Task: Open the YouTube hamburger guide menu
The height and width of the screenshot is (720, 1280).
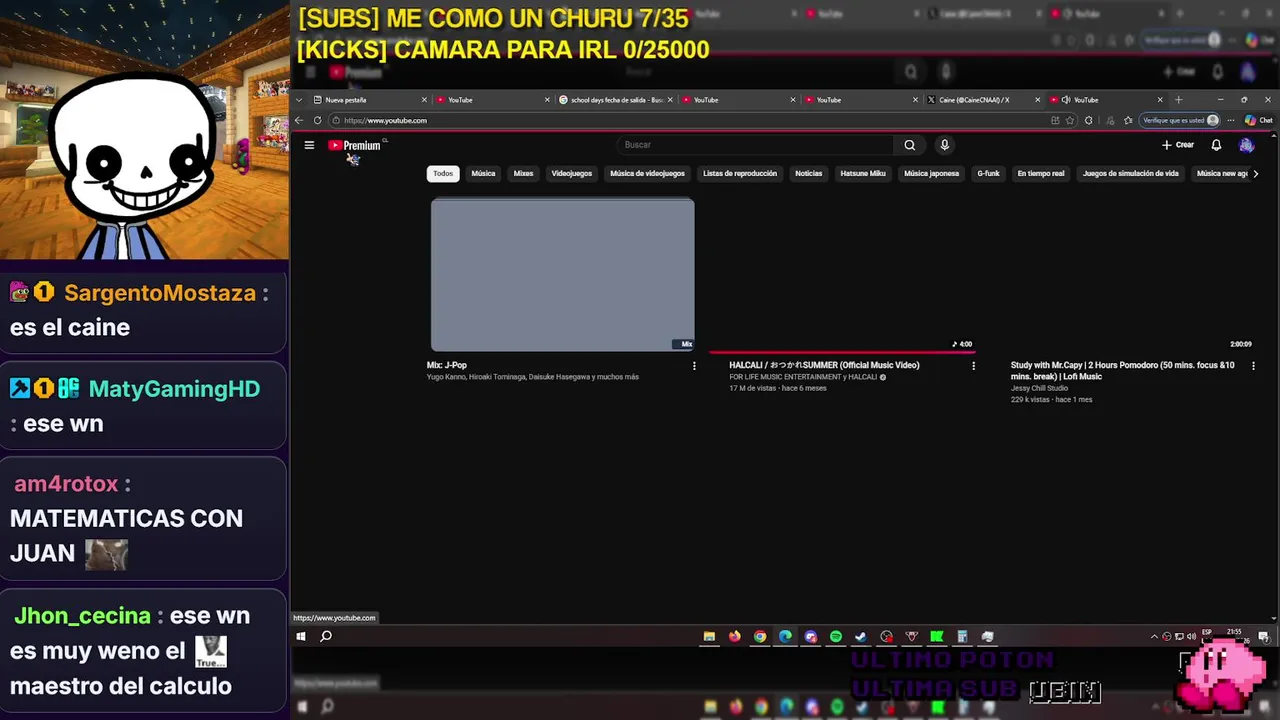Action: (x=309, y=145)
